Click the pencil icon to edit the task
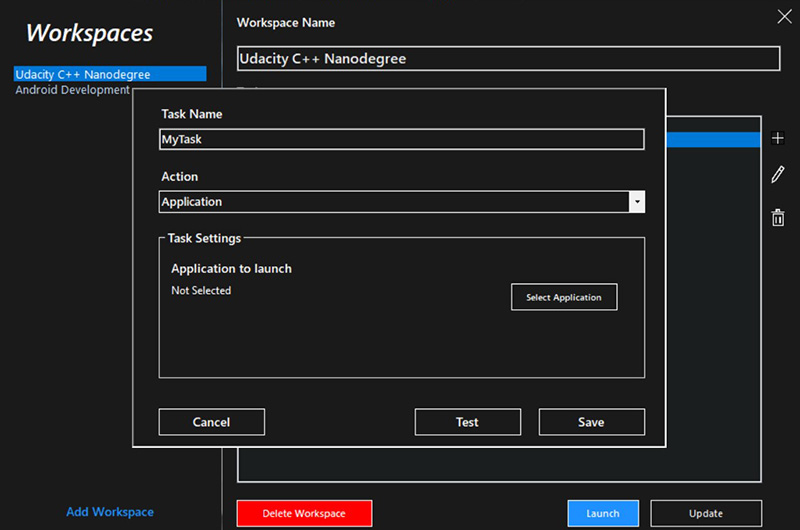The image size is (800, 530). pyautogui.click(x=778, y=175)
